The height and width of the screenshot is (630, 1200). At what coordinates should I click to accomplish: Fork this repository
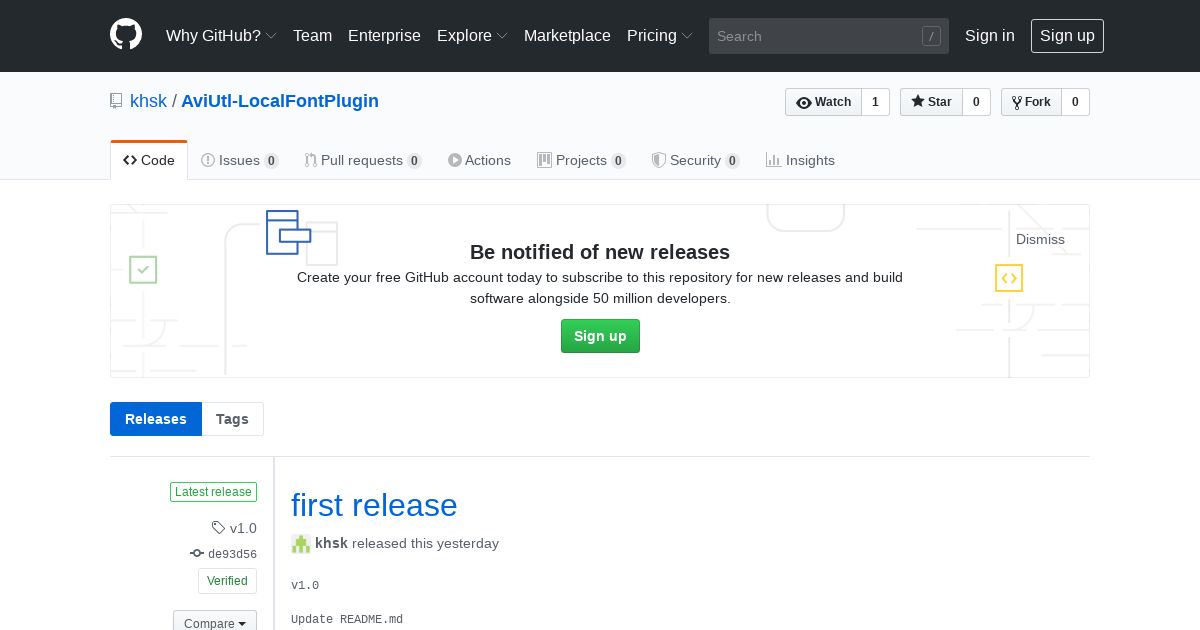pos(1031,102)
